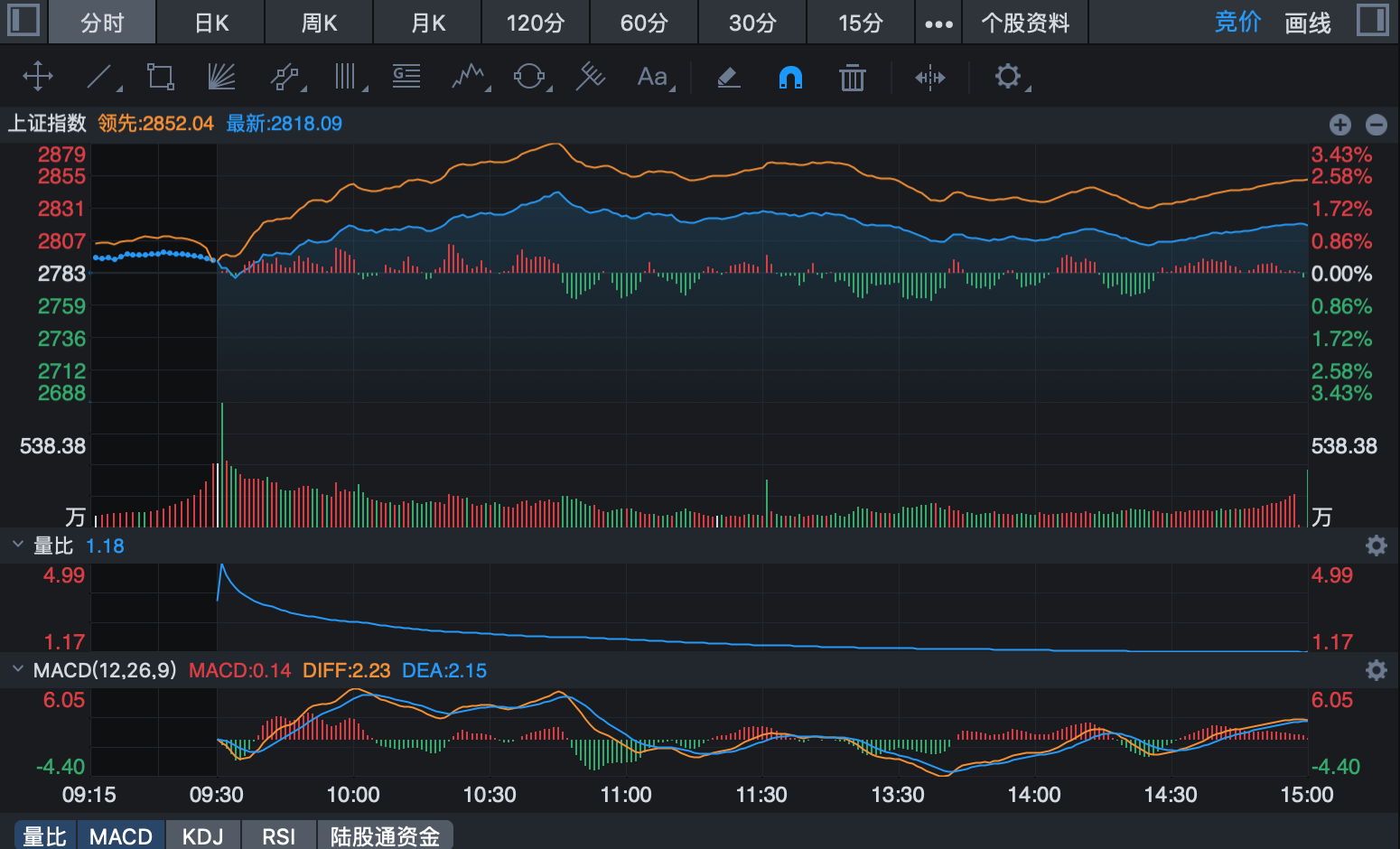The width and height of the screenshot is (1400, 849).
Task: Select the KDJ indicator tab
Action: click(202, 836)
